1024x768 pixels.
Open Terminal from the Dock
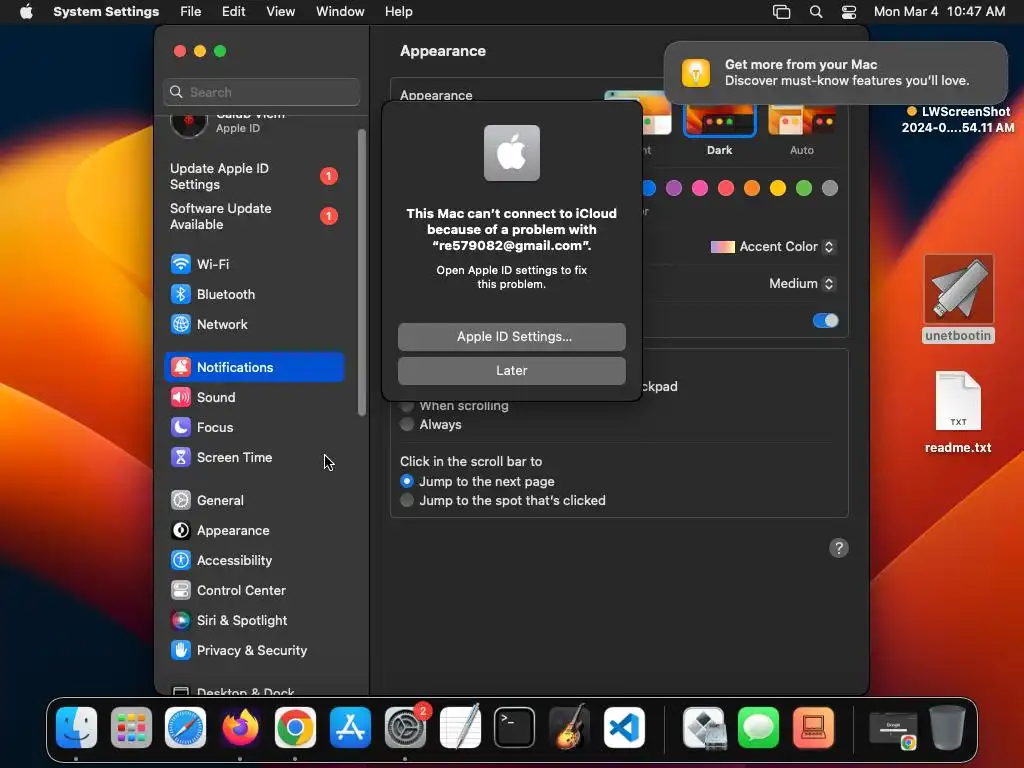click(514, 728)
